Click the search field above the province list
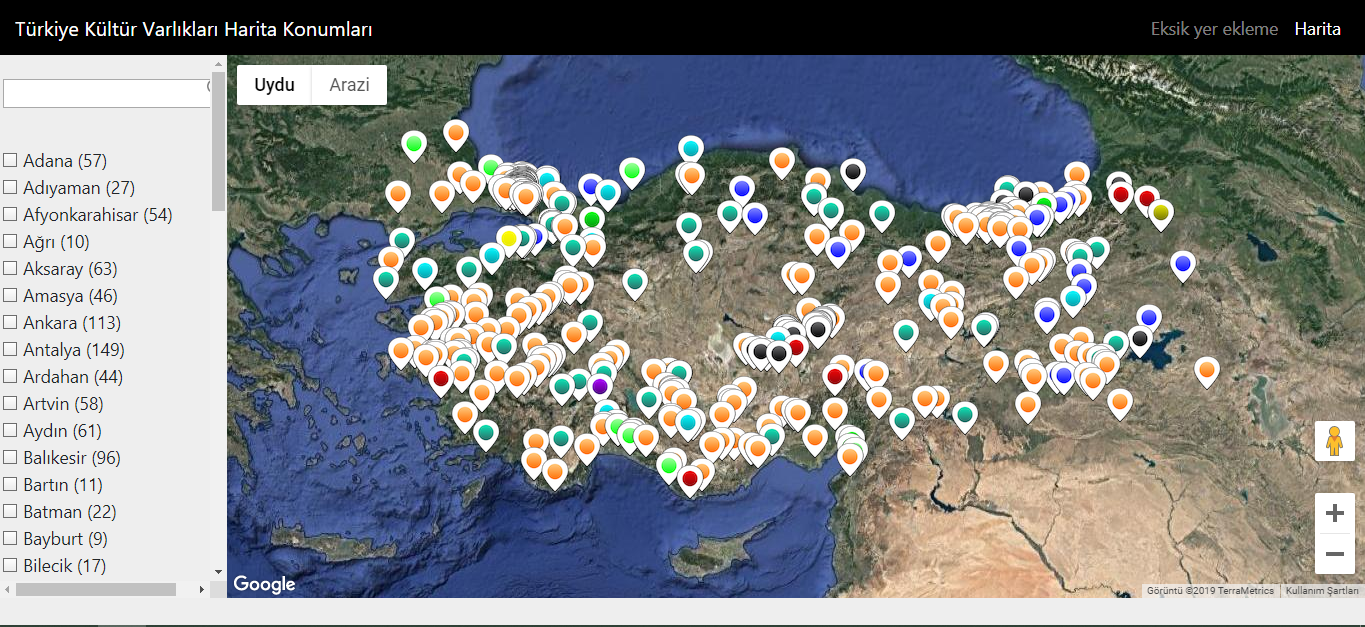The height and width of the screenshot is (627, 1365). pos(105,93)
